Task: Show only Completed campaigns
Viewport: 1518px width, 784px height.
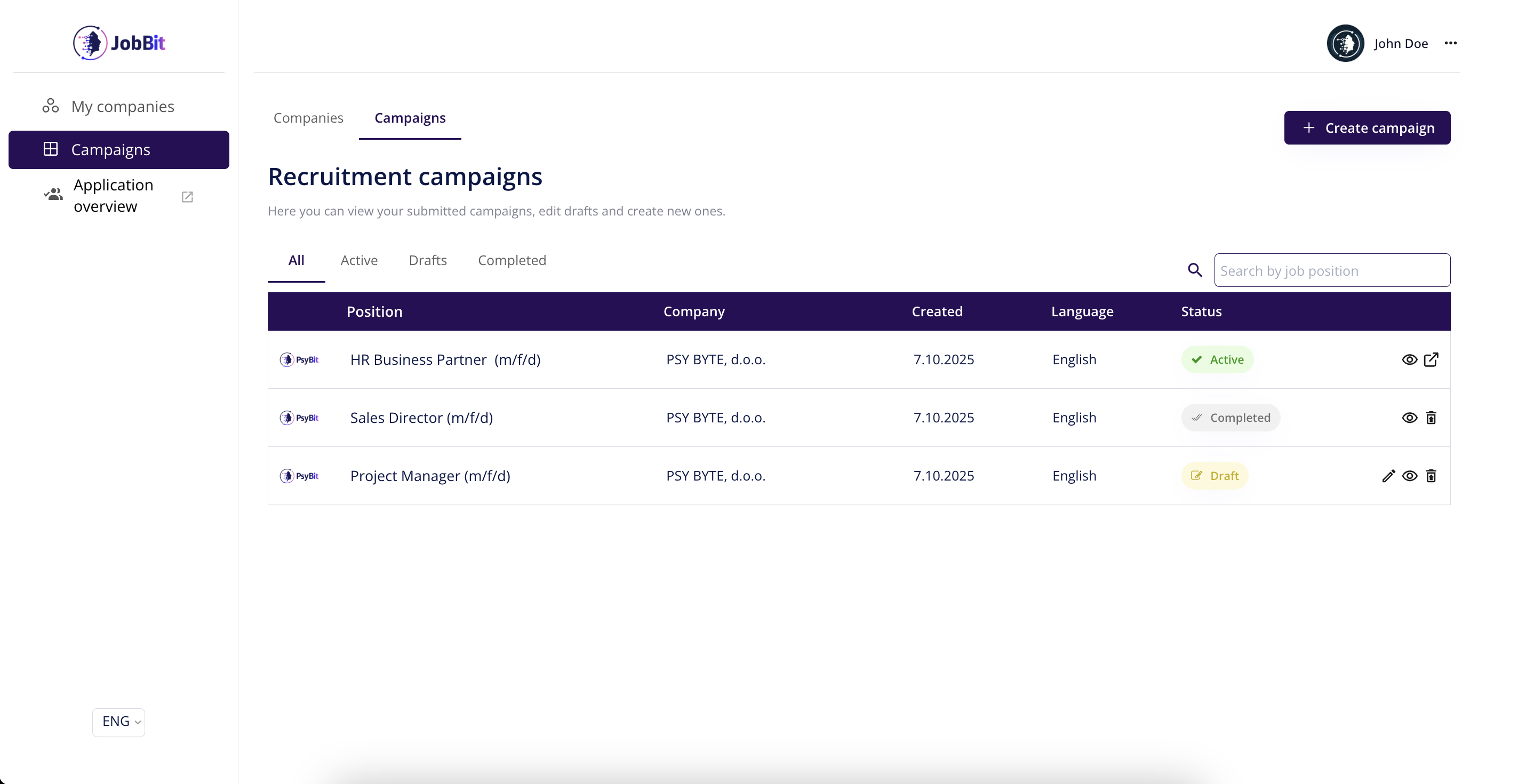Action: 512,260
